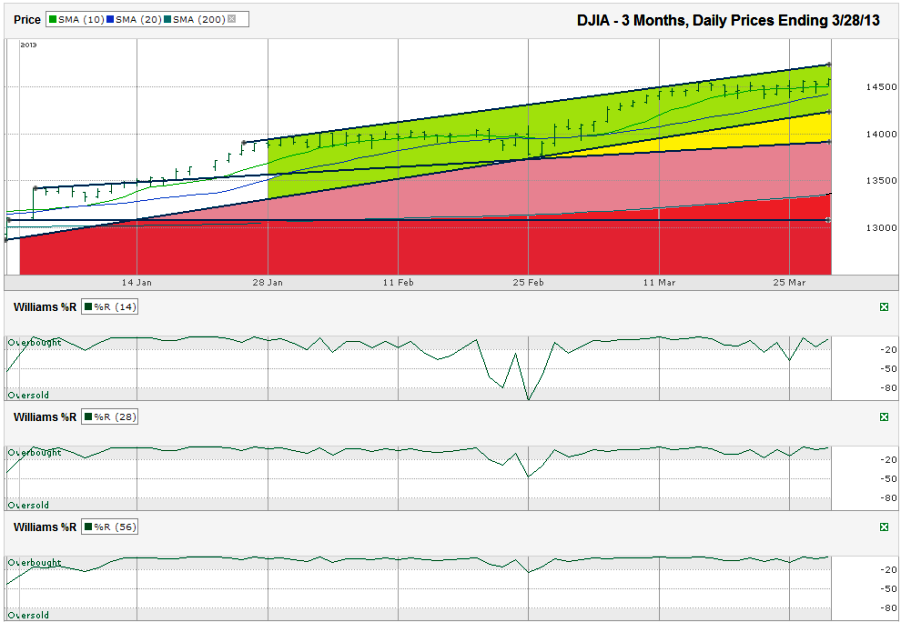Click the -50 axis value in %R (28) panel
The height and width of the screenshot is (622, 901).
[x=889, y=478]
